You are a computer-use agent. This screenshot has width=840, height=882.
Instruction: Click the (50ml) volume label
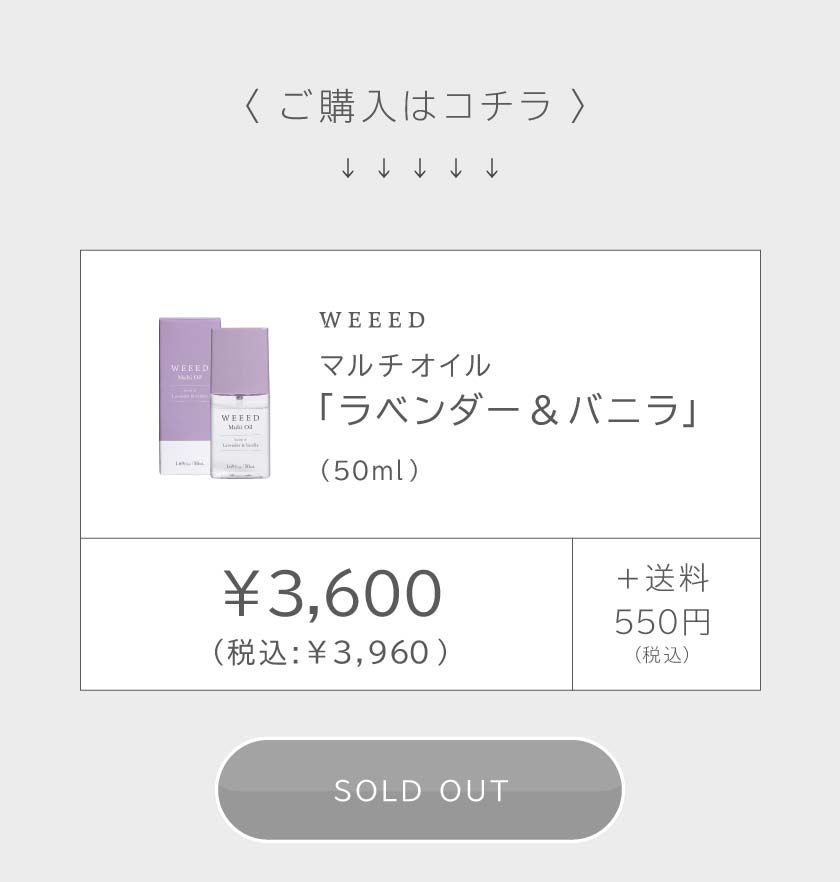(x=369, y=470)
